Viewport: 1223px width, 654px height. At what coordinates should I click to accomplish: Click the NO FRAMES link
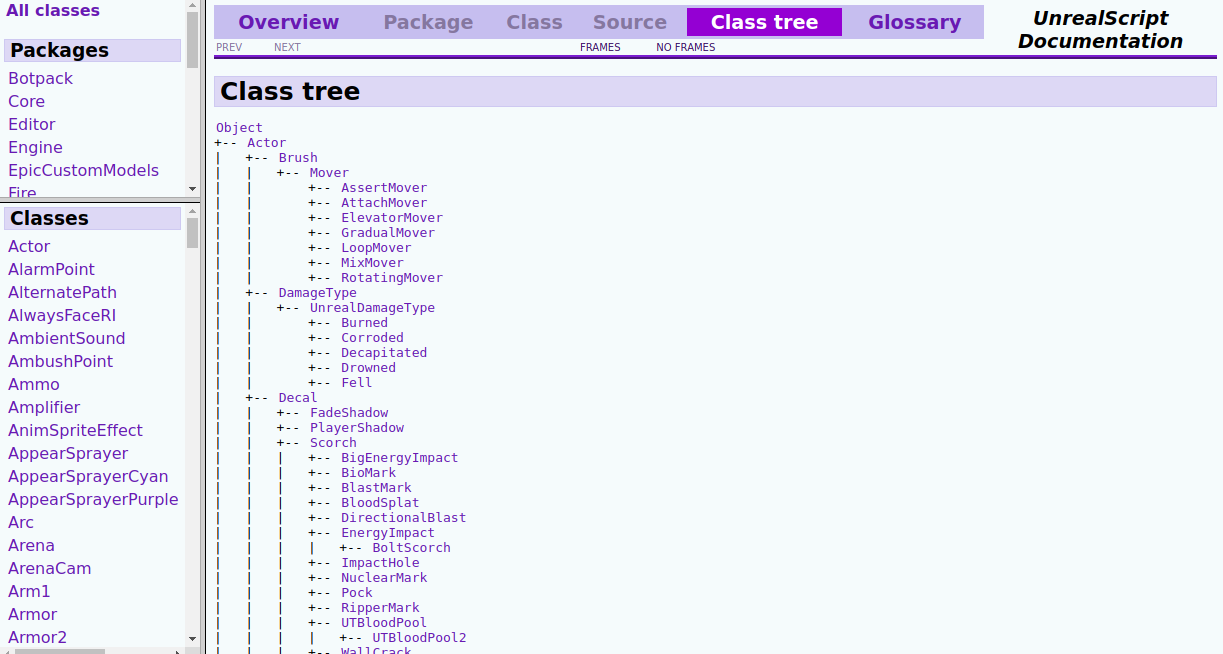click(x=686, y=47)
